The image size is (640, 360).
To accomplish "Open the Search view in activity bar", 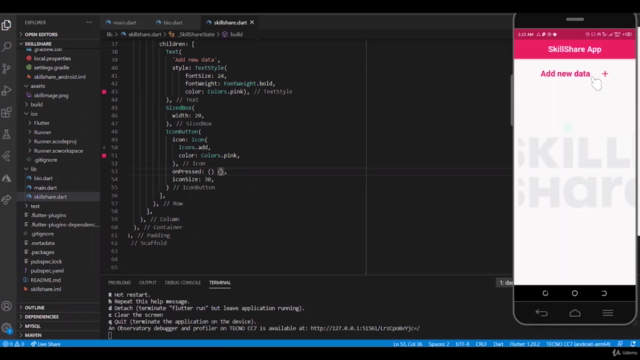I will (7, 47).
